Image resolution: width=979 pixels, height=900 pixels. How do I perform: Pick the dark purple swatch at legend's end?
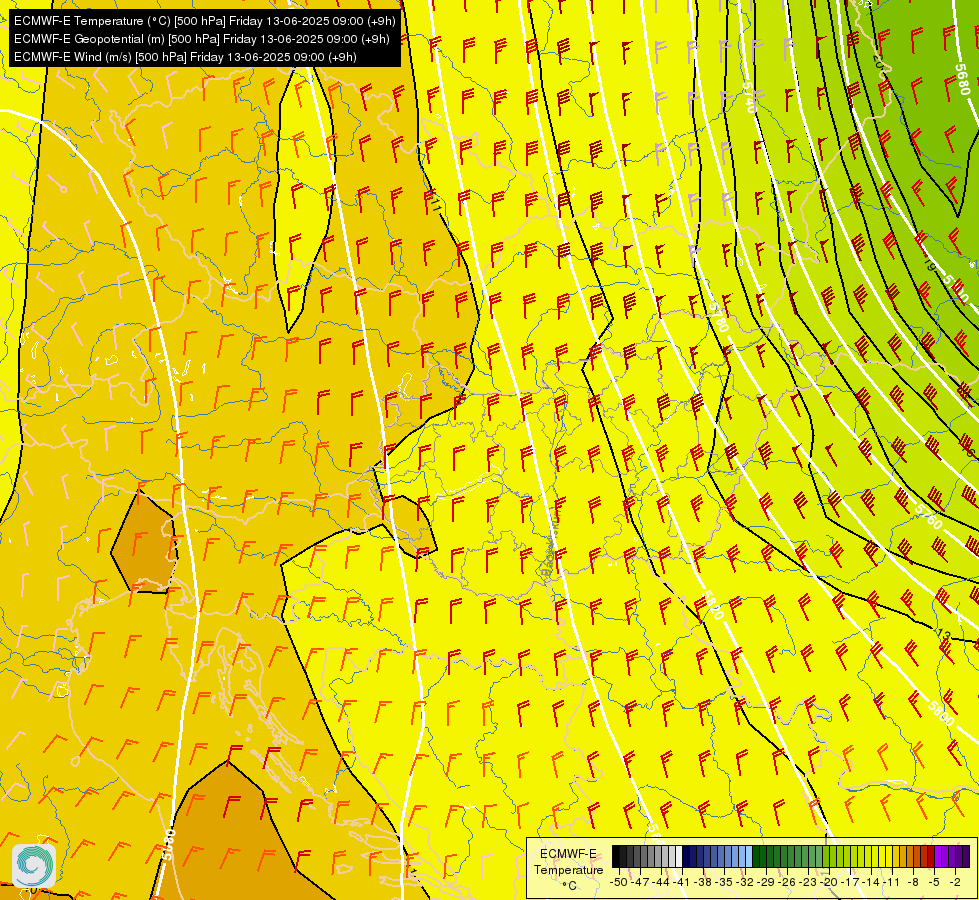[x=966, y=857]
